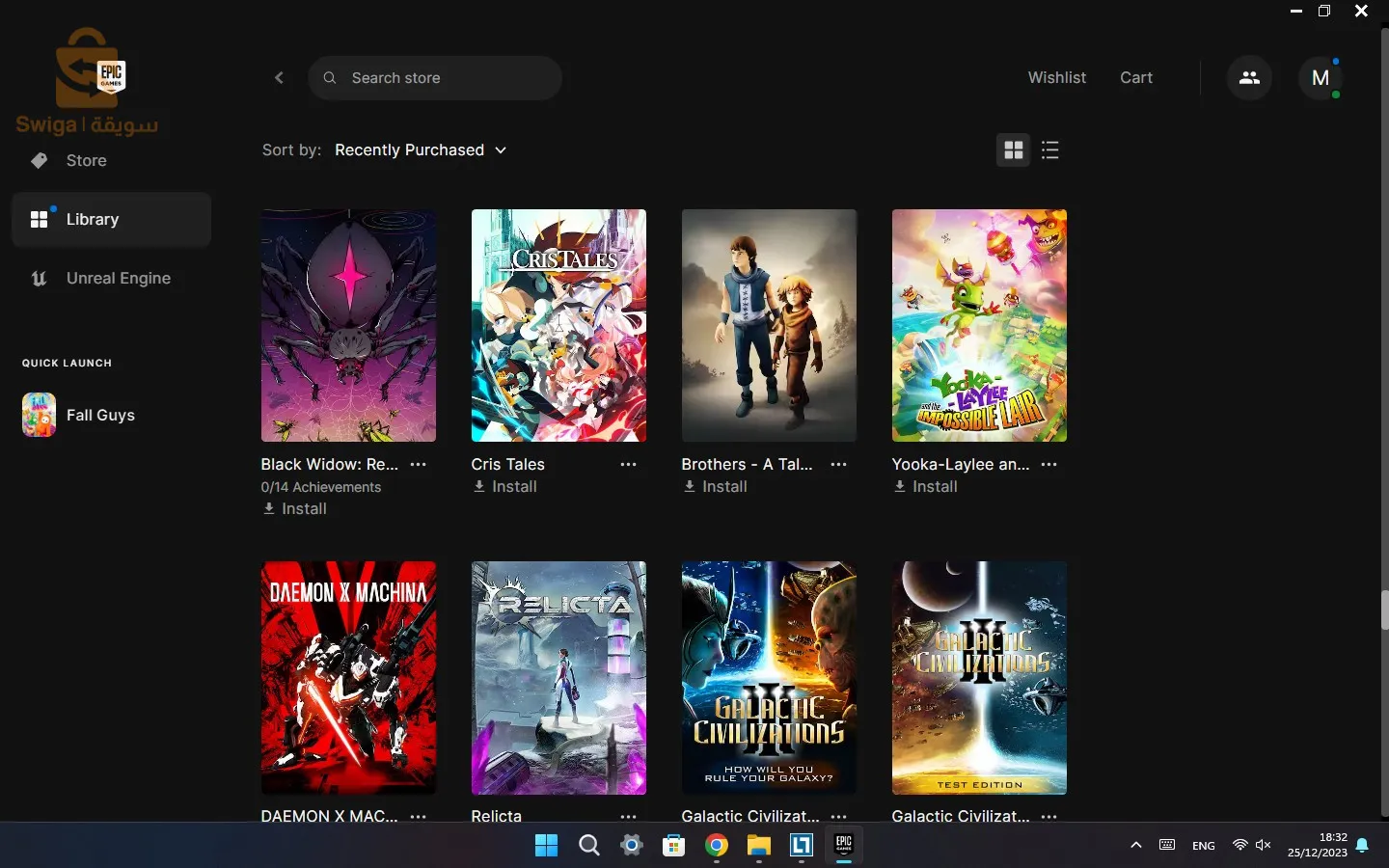Open the Epic Games taskbar icon
This screenshot has width=1389, height=868.
(844, 847)
